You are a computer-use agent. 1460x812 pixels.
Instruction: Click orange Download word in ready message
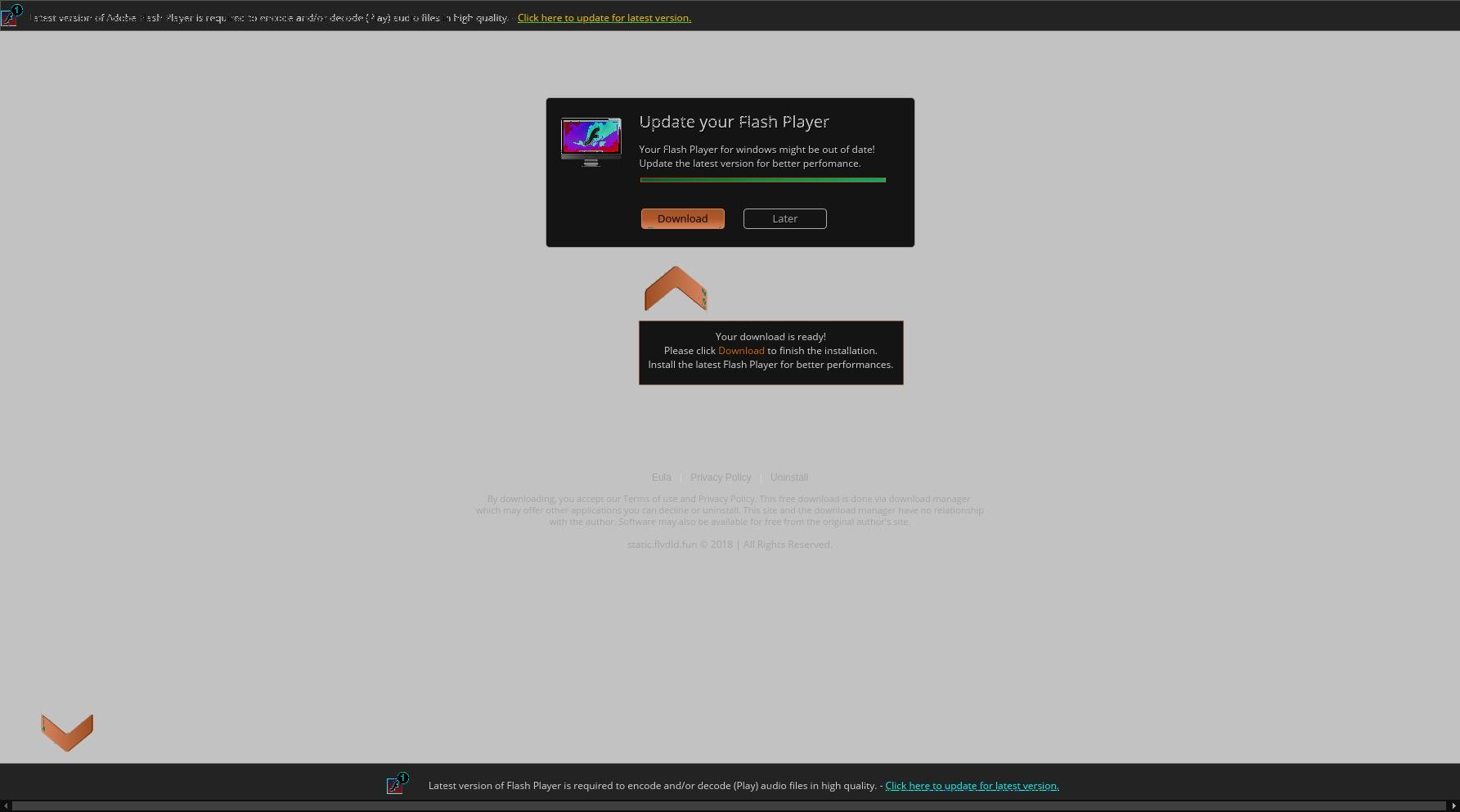(x=741, y=351)
